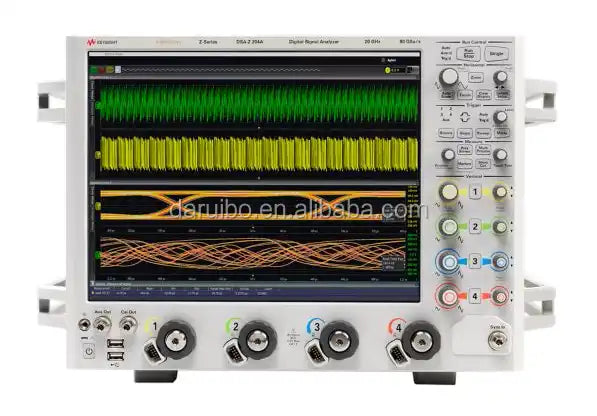Click the right Measure section knob
Screen dimensions: 597x416
tap(501, 155)
